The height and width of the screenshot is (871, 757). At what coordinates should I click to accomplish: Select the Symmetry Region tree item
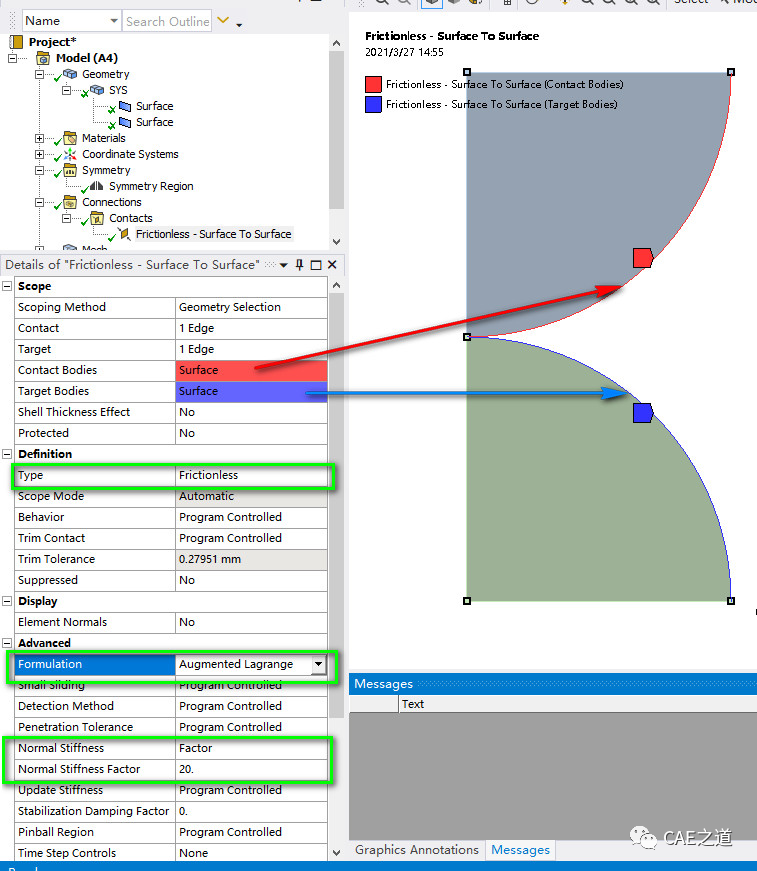pyautogui.click(x=151, y=186)
